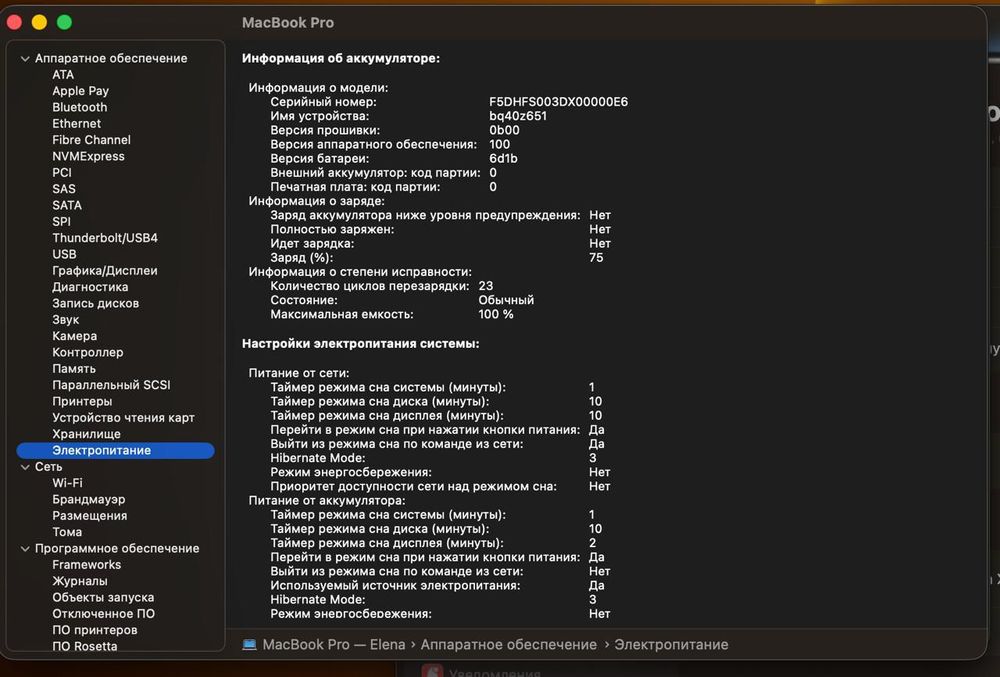Select Тома under Сеть
1000x677 pixels.
coord(67,532)
